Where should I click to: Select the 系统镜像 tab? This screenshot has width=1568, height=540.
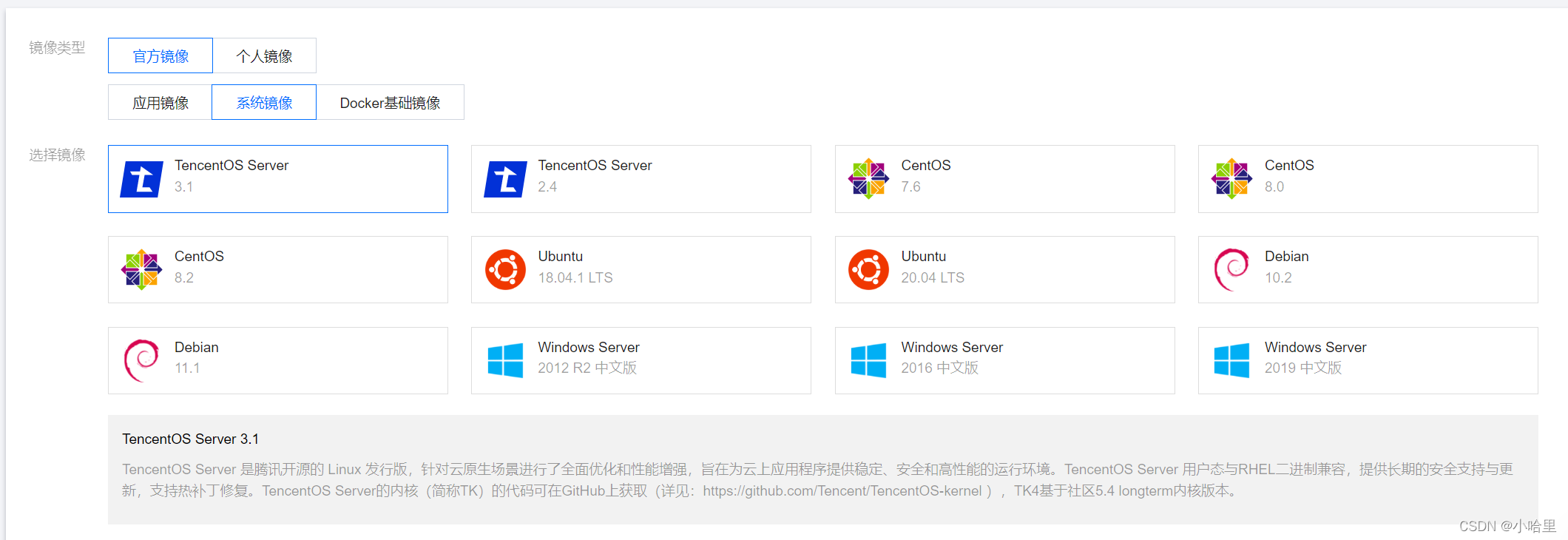[264, 102]
